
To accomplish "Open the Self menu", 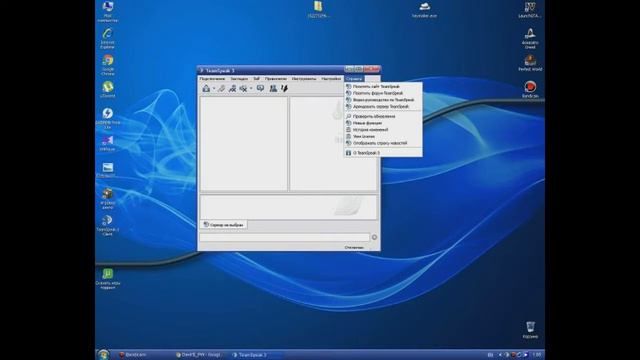I will (x=256, y=78).
